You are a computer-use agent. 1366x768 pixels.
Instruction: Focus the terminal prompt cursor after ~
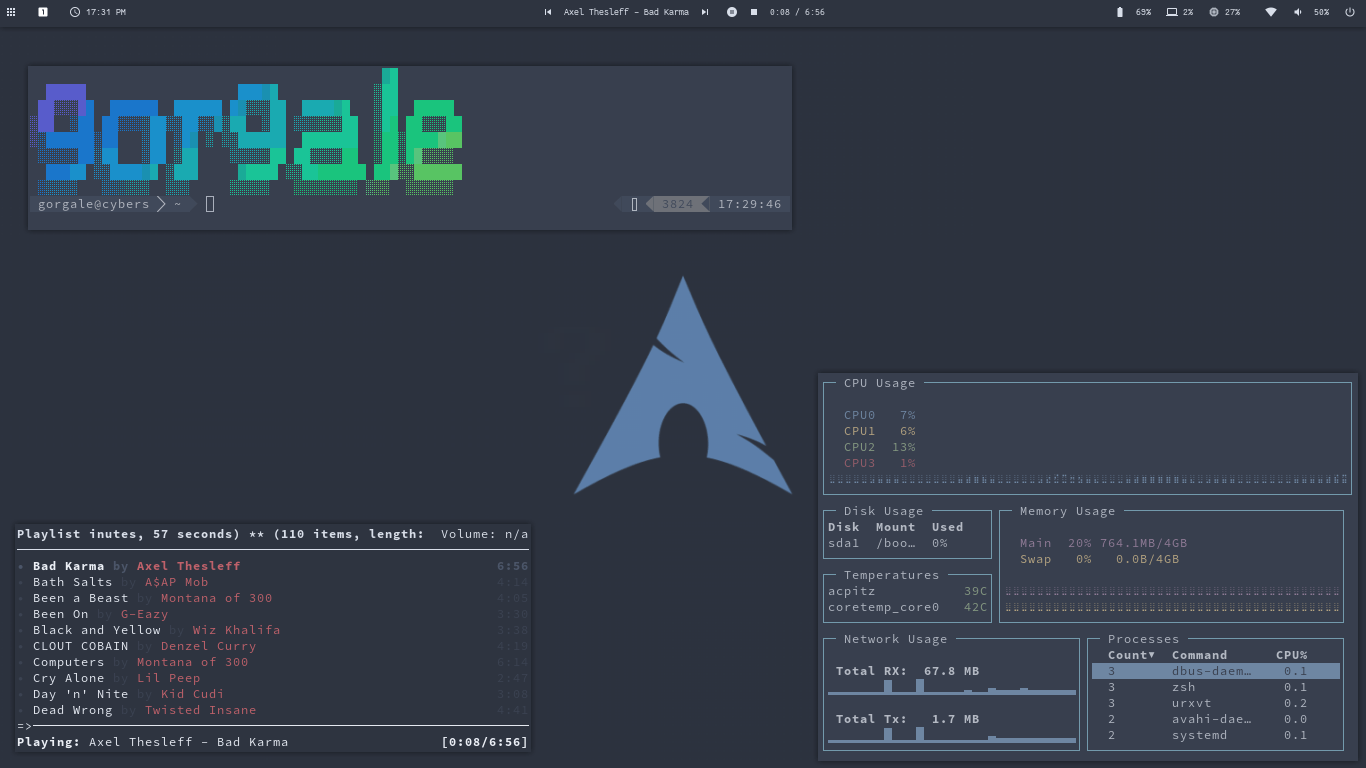coord(210,204)
